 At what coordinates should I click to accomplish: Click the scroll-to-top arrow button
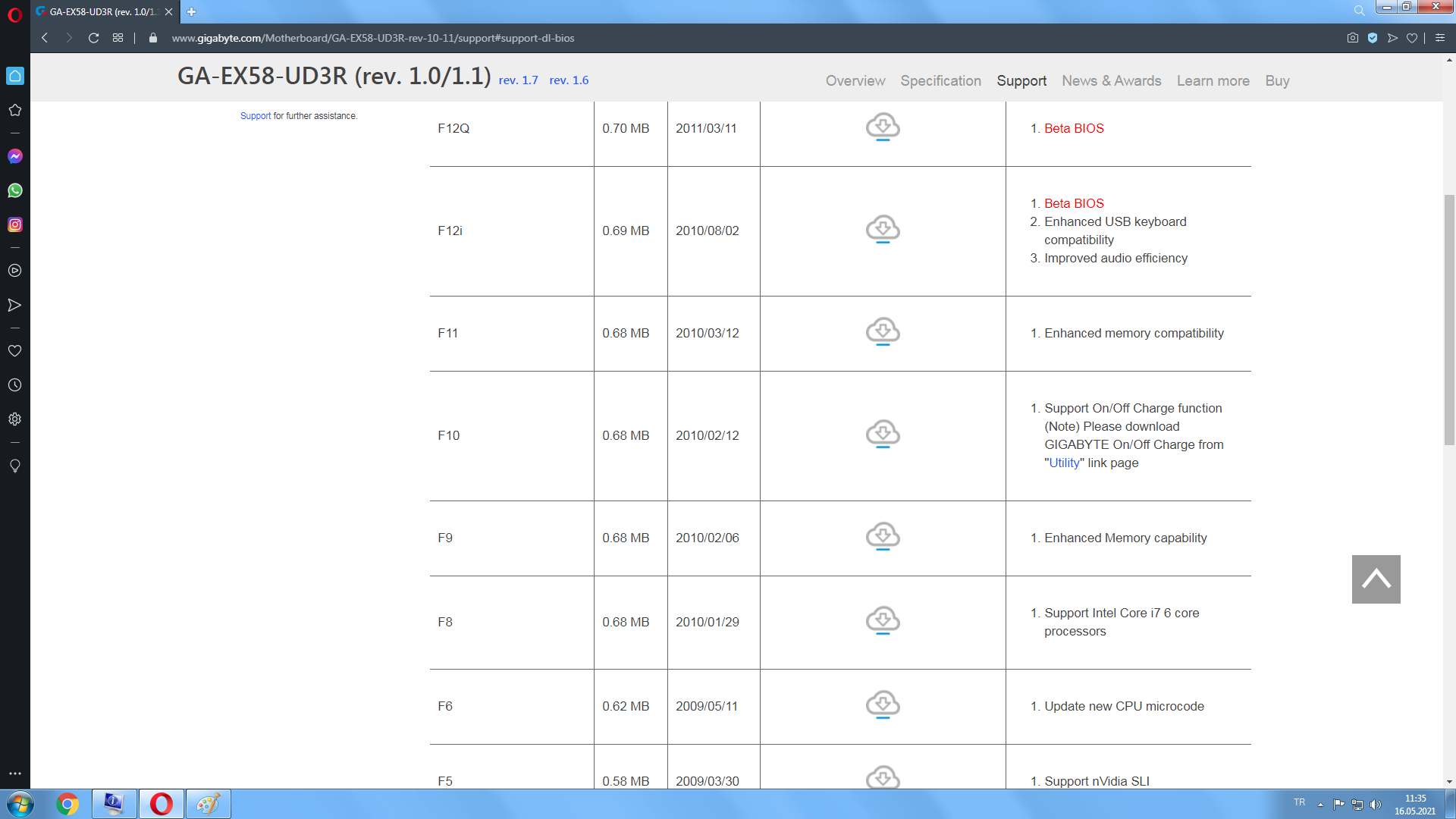click(1376, 579)
